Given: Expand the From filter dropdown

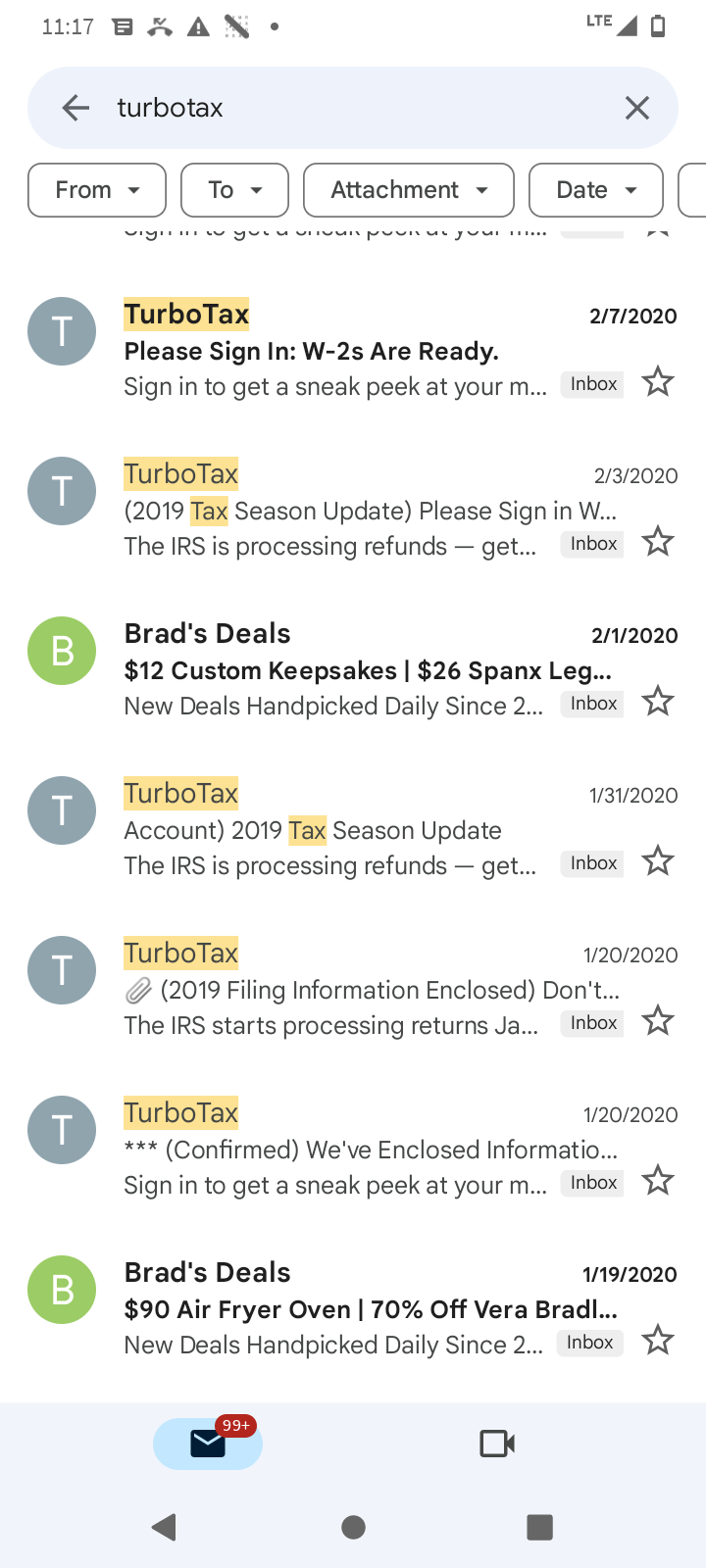Looking at the screenshot, I should tap(97, 190).
